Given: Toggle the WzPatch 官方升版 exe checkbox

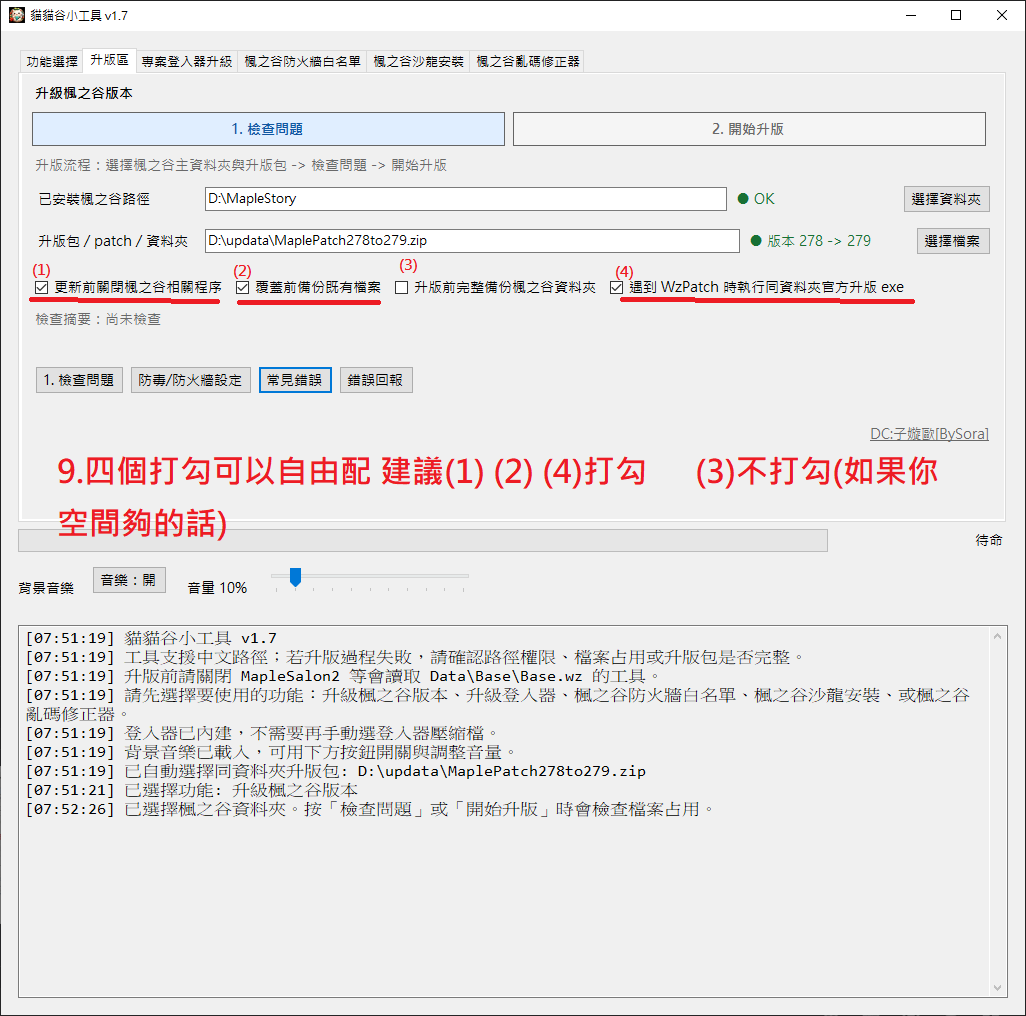Looking at the screenshot, I should point(616,287).
